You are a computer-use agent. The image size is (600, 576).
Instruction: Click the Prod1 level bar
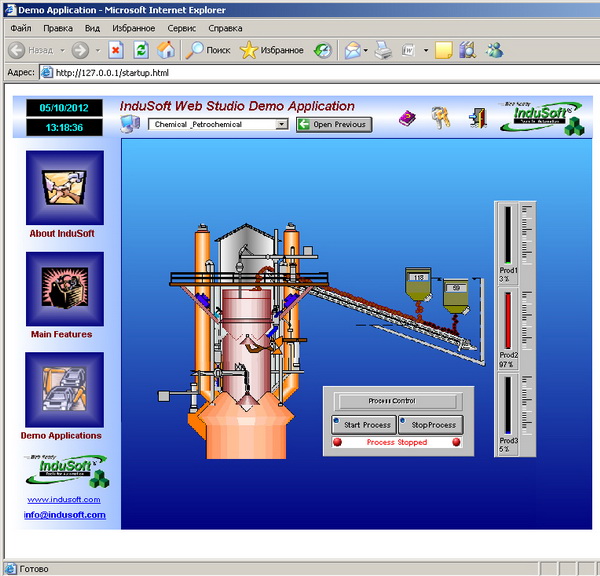[x=508, y=235]
